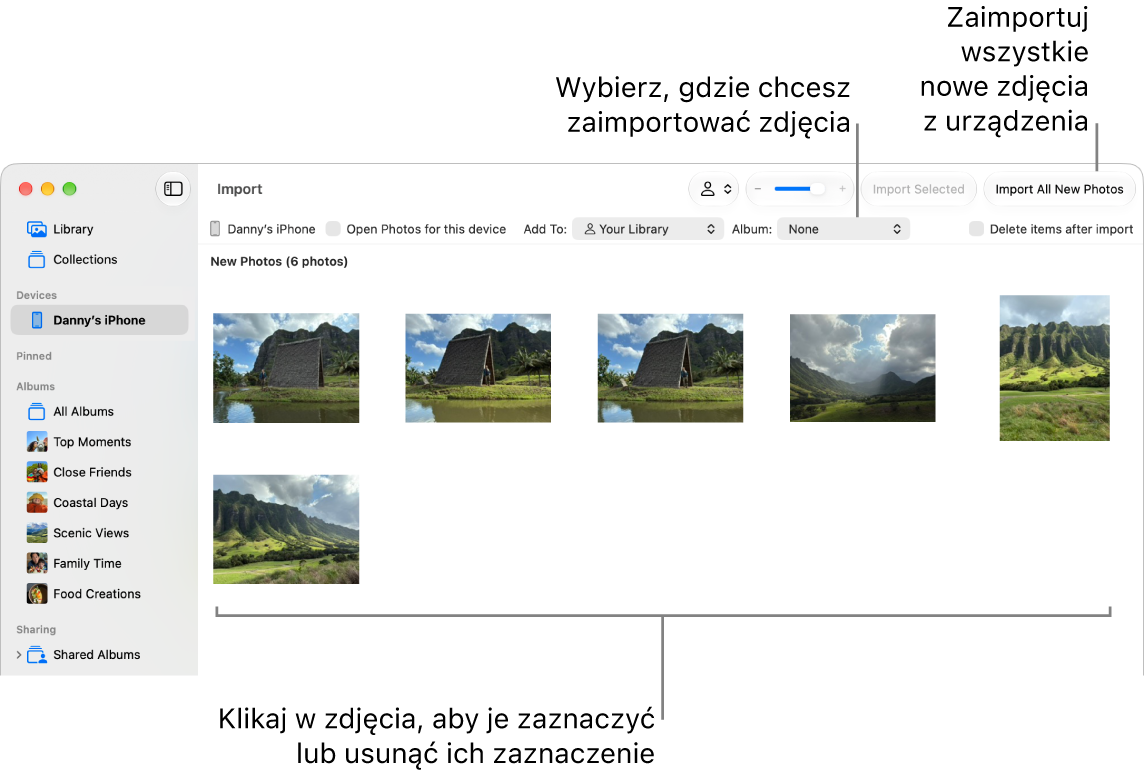Click the All Albums icon
The height and width of the screenshot is (771, 1144).
(36, 411)
